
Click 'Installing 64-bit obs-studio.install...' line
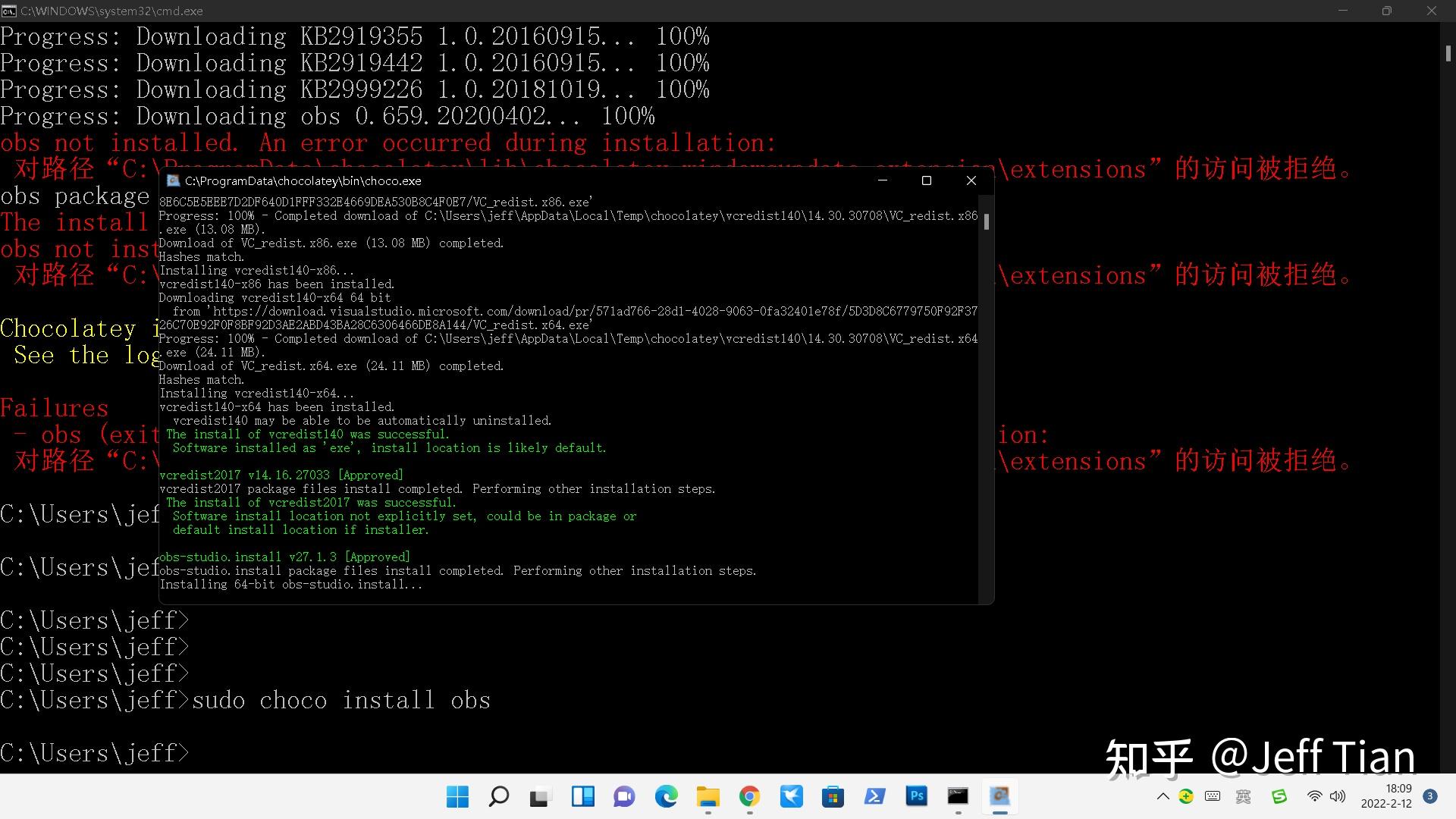[291, 584]
